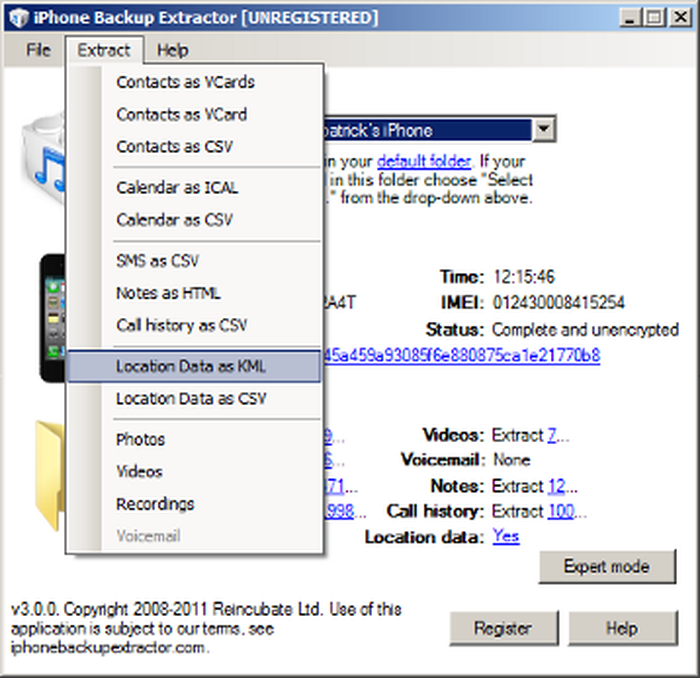Select Location Data as KML

pos(194,366)
